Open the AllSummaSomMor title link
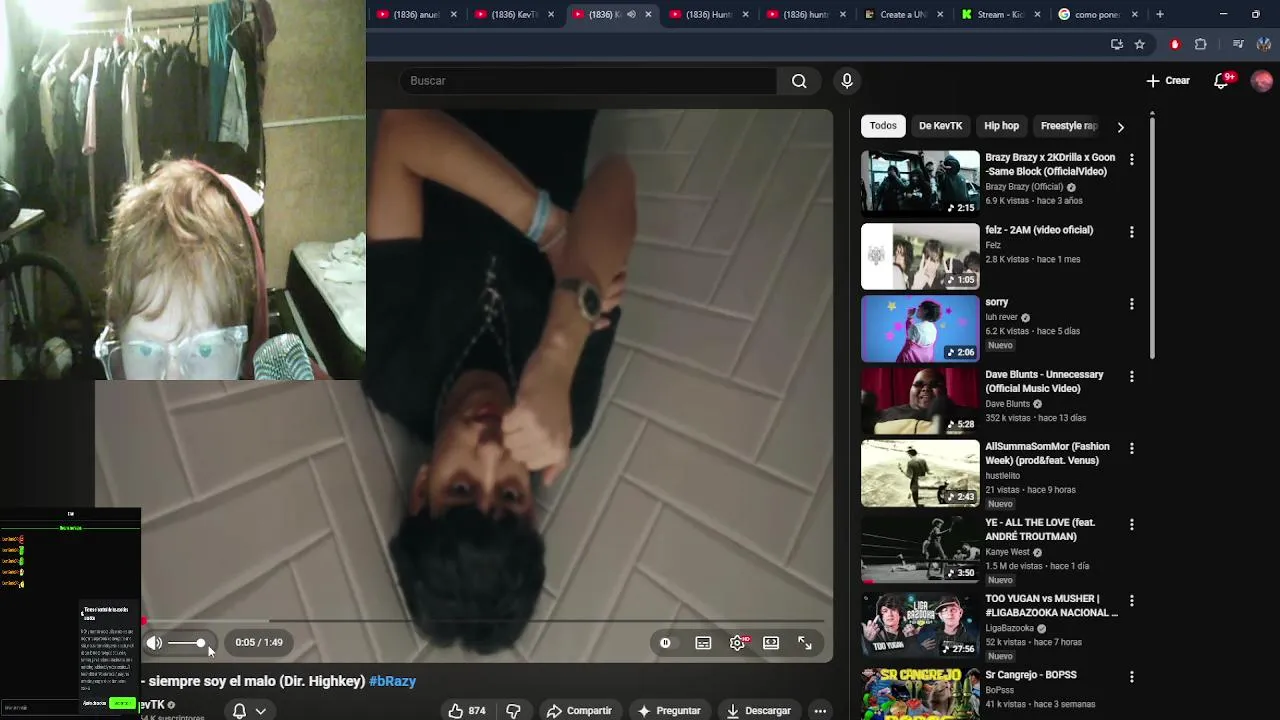Viewport: 1280px width, 720px height. [1047, 454]
